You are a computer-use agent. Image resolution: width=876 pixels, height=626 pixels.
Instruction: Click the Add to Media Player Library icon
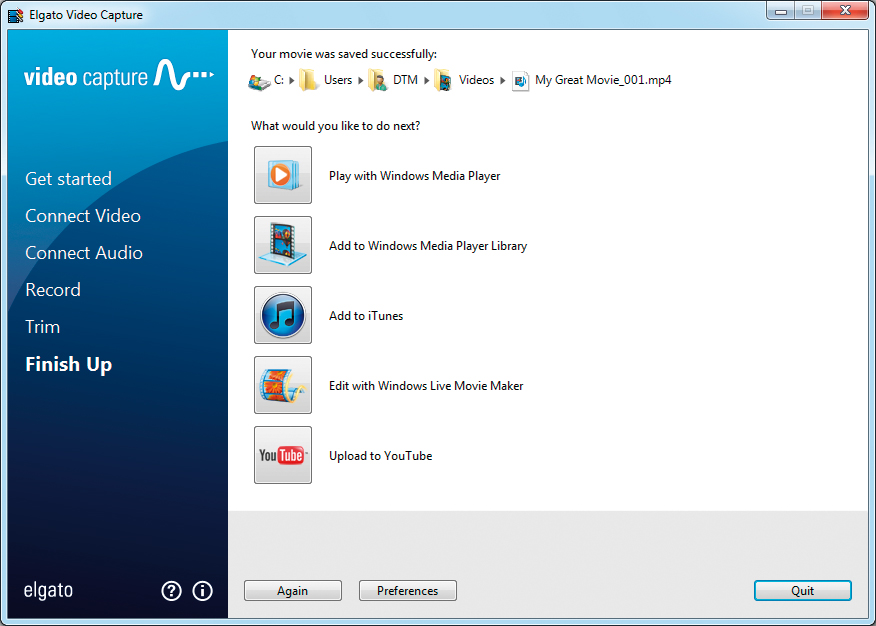(282, 245)
